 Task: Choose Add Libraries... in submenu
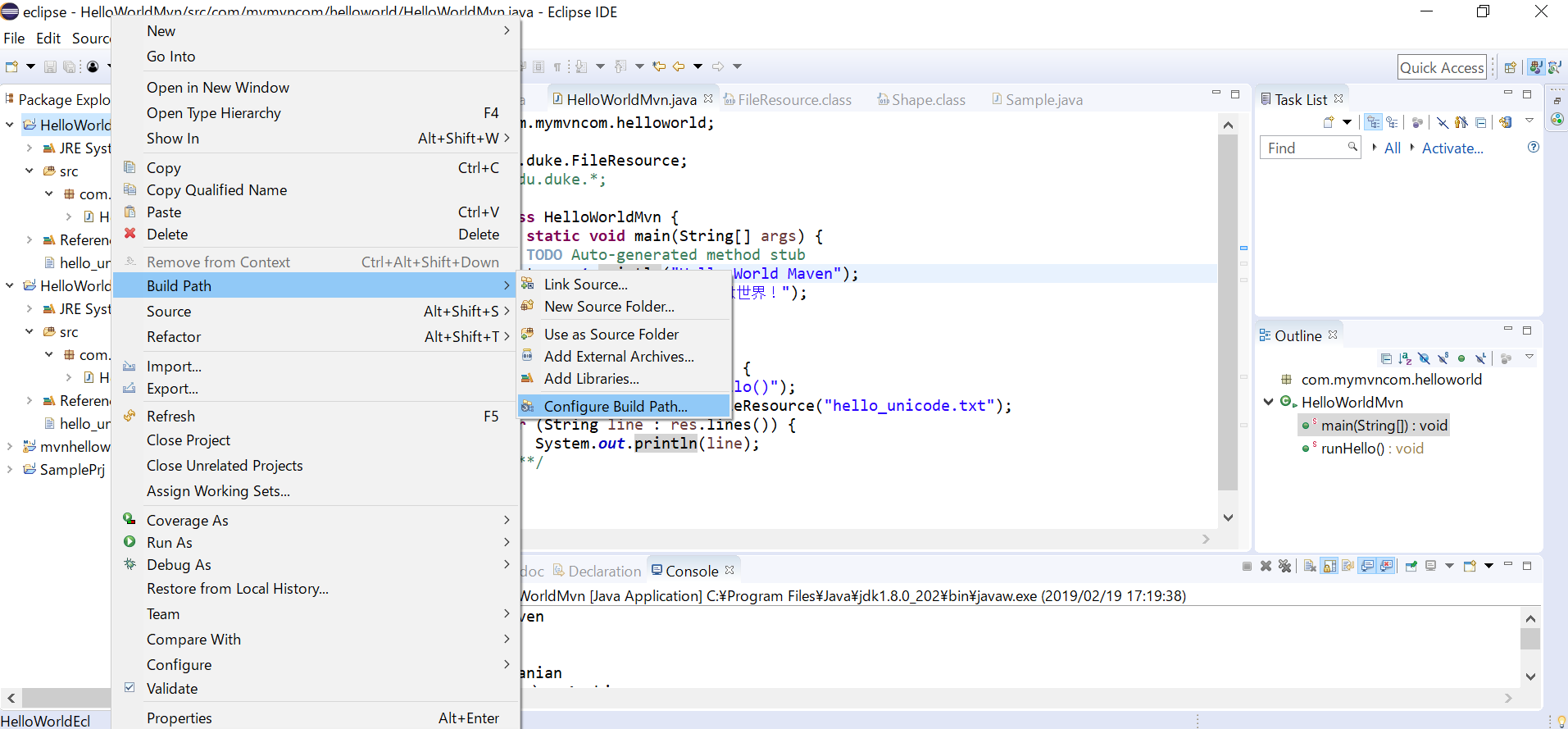point(624,378)
